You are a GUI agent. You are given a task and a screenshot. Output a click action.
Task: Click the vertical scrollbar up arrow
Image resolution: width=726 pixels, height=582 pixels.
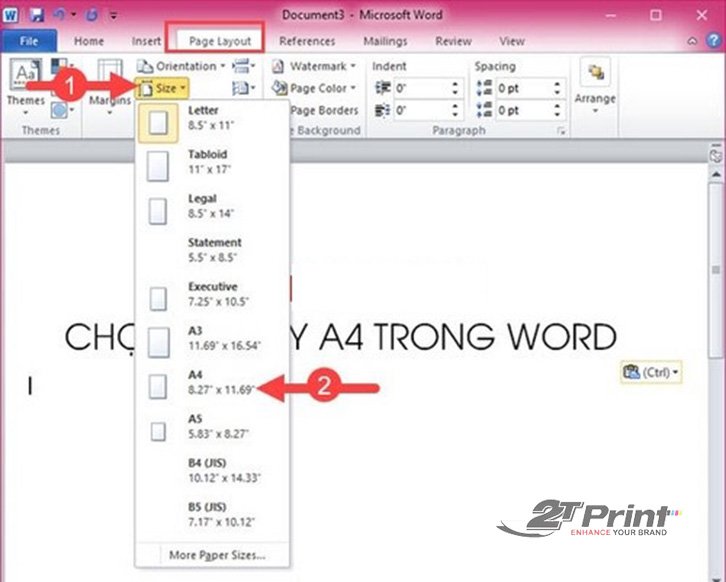[x=716, y=175]
